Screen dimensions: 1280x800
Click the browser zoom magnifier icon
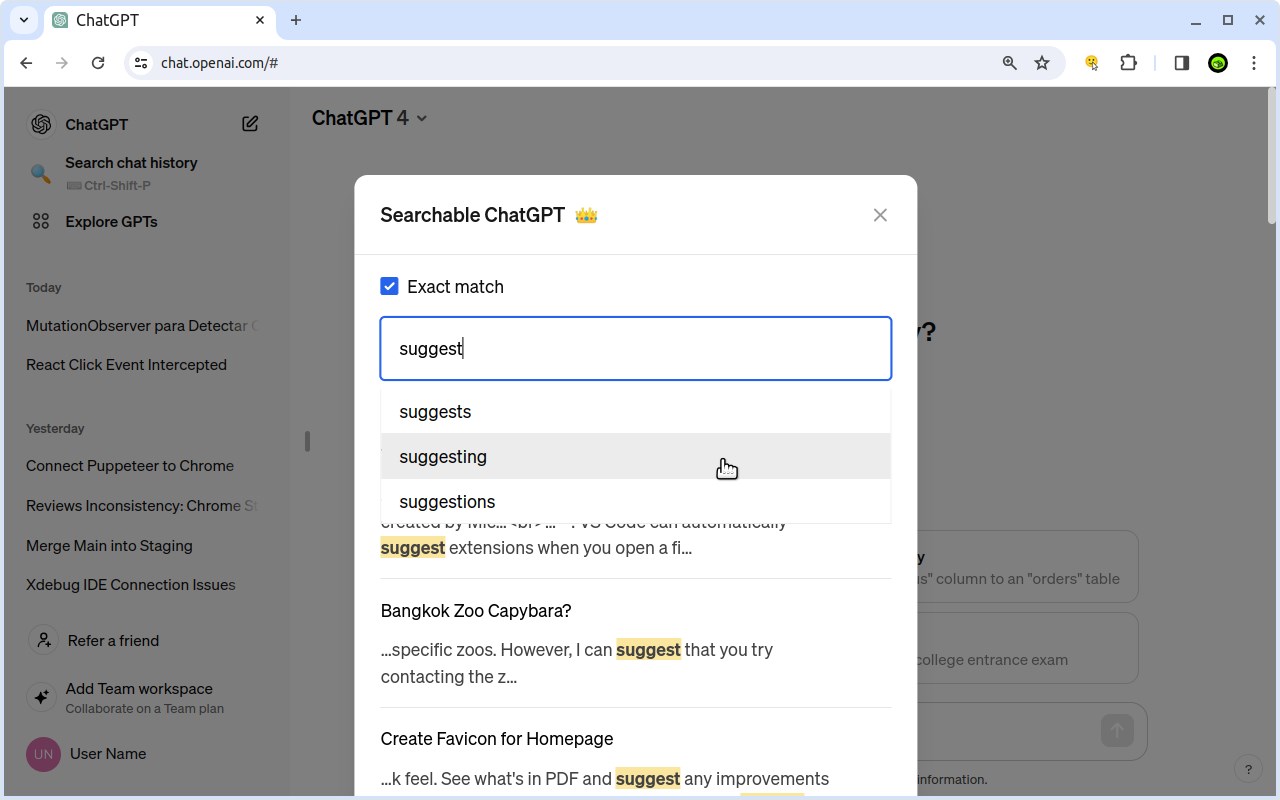click(1009, 63)
